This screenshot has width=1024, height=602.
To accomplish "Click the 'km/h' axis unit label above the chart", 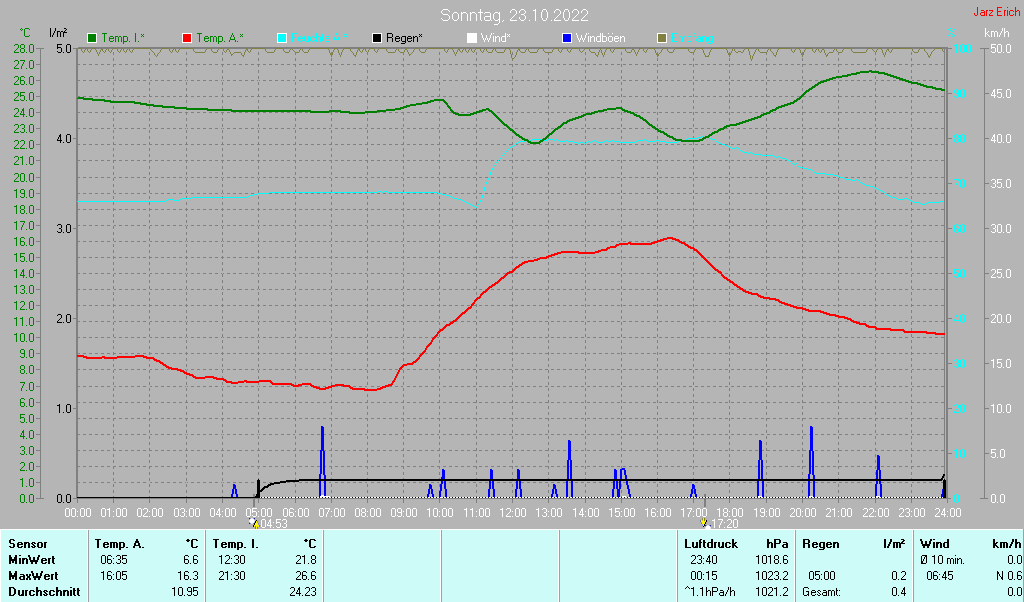I will (x=997, y=33).
